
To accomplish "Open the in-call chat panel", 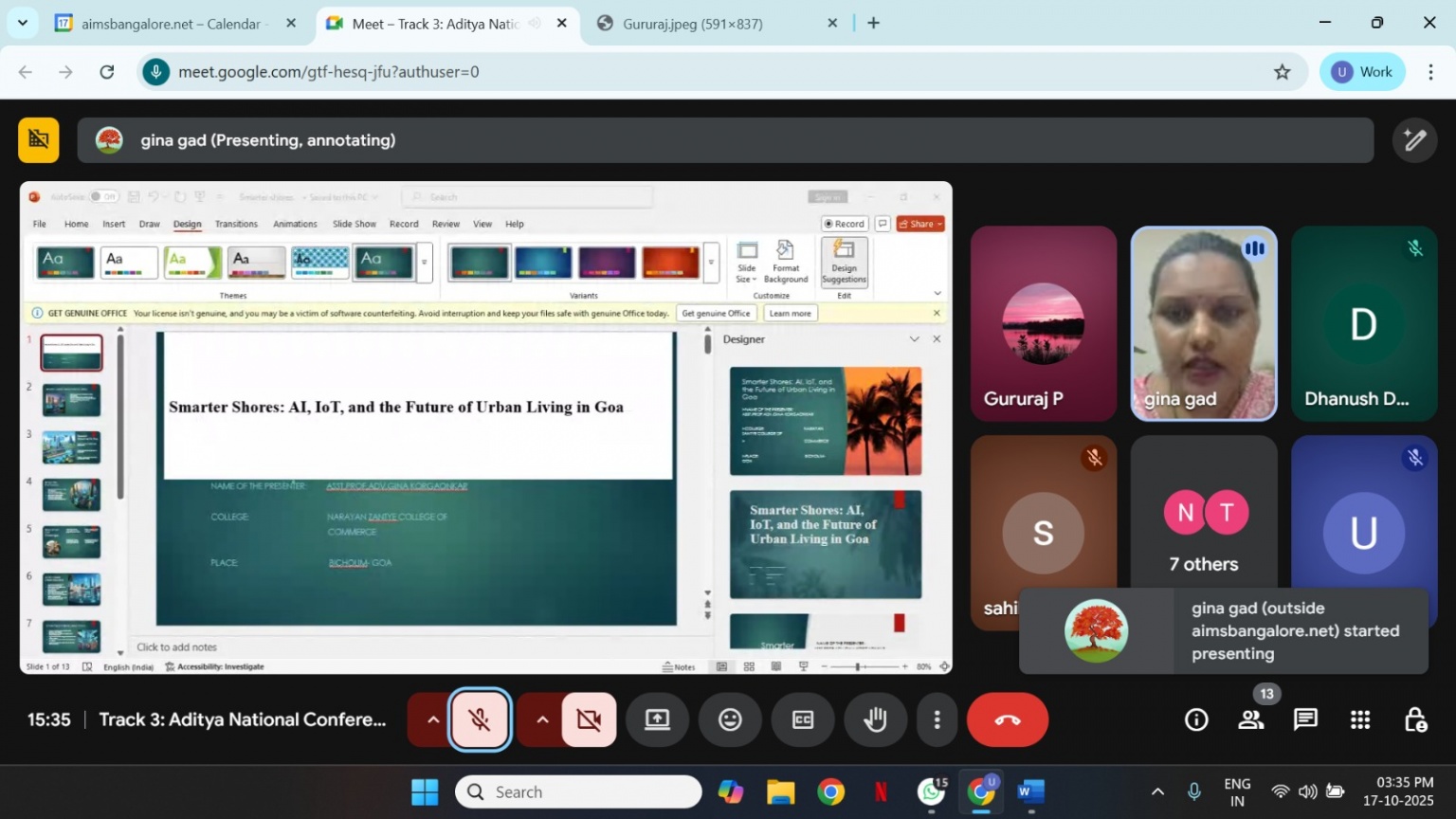I will pyautogui.click(x=1306, y=720).
